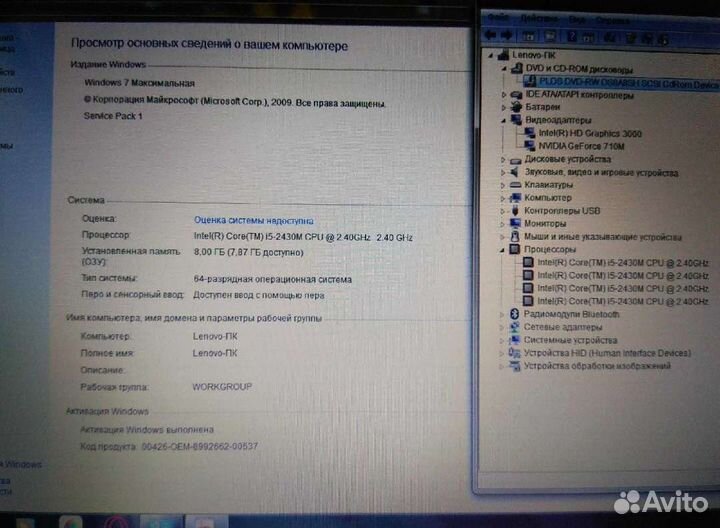
Task: Click the Мониторы monitor icon
Action: click(x=515, y=224)
